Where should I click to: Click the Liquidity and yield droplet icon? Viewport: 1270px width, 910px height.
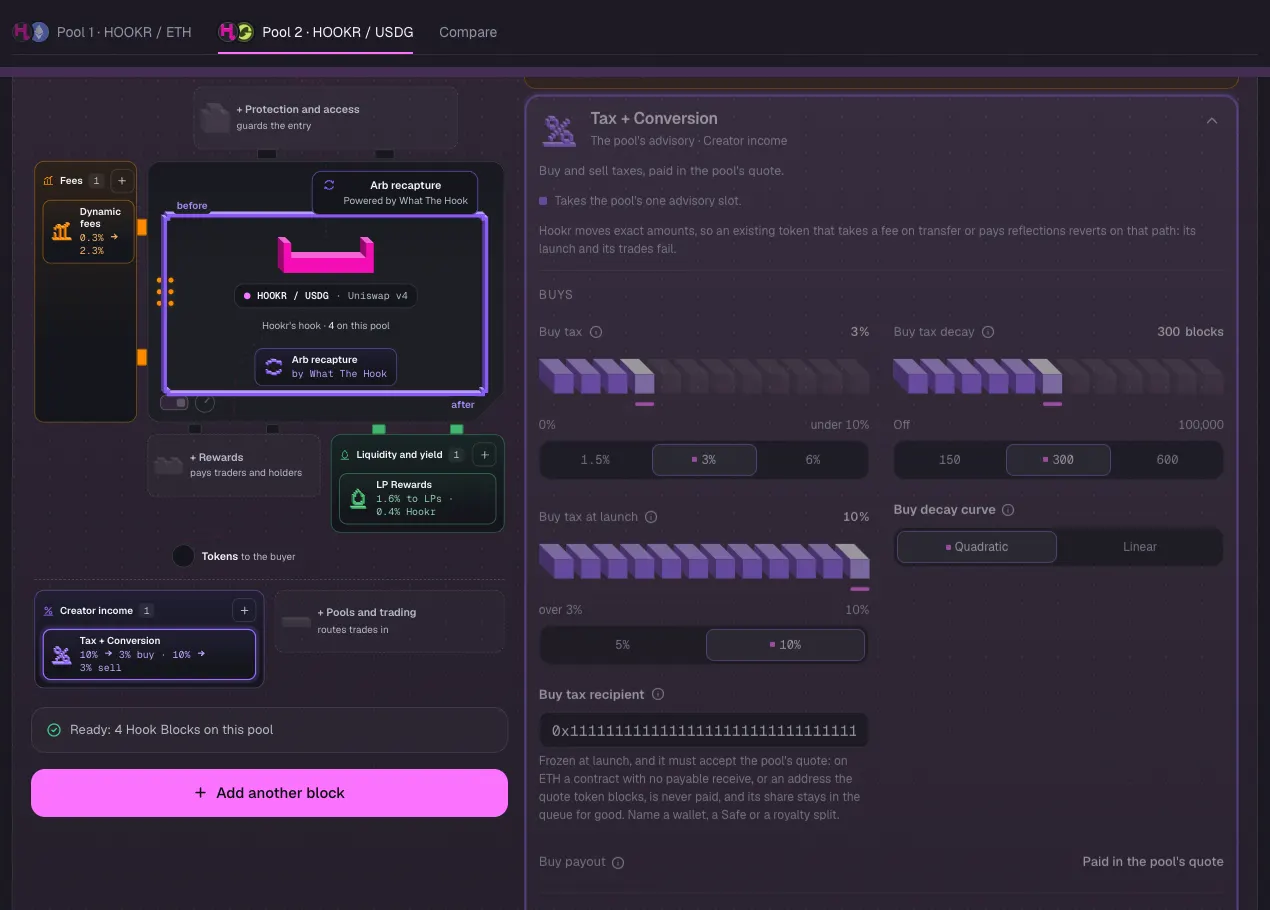click(345, 455)
